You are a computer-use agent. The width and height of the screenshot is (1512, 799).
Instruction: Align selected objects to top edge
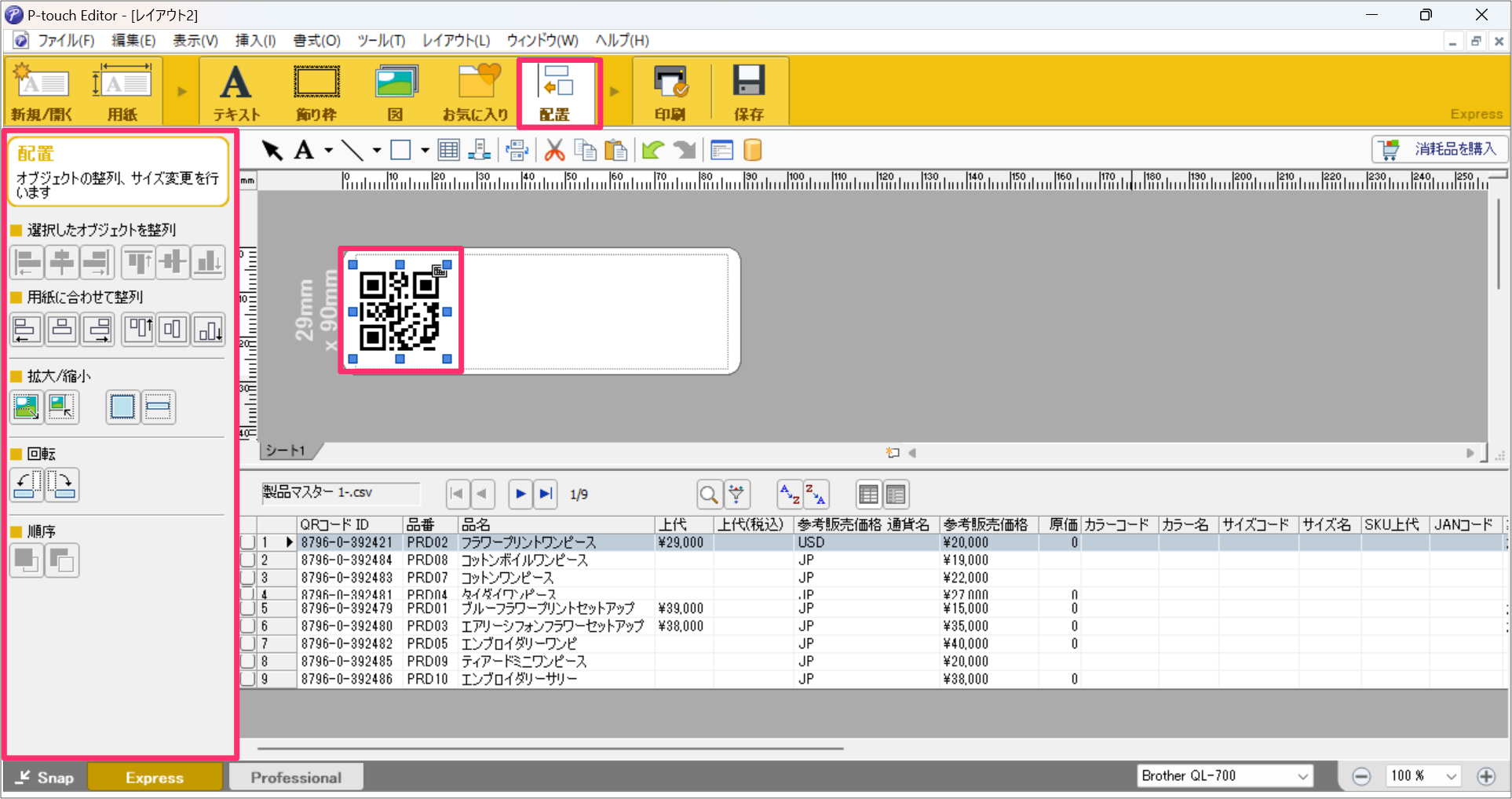coord(139,262)
